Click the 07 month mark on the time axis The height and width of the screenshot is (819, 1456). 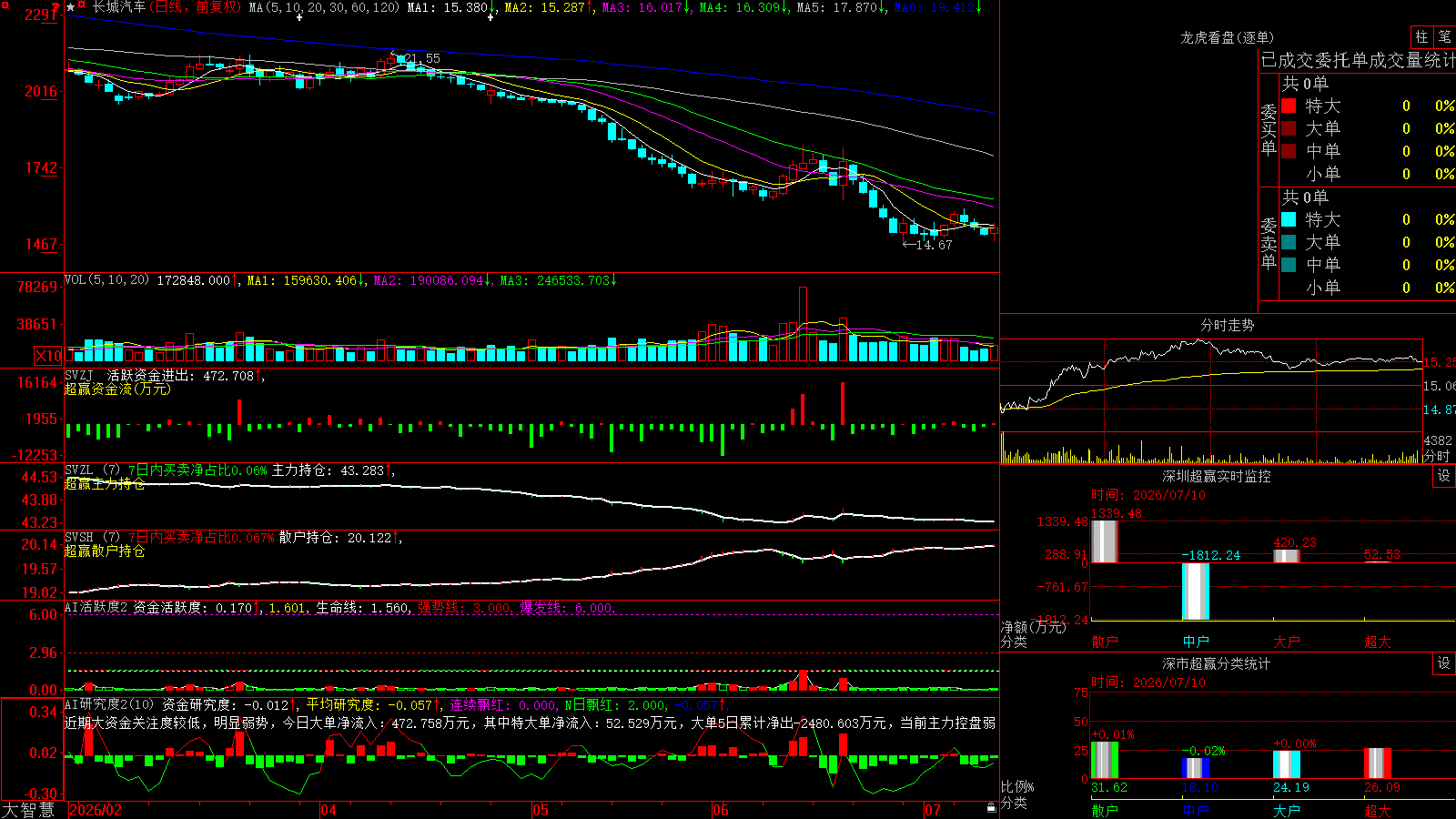[x=933, y=810]
